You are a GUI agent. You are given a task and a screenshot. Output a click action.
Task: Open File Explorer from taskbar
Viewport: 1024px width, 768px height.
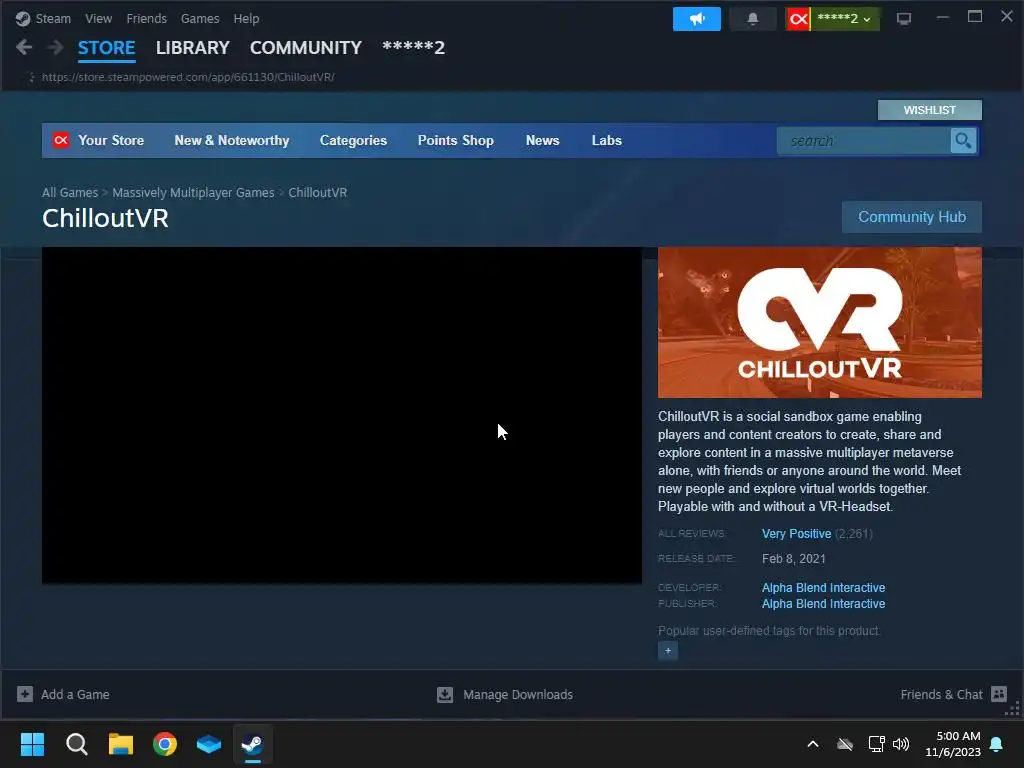coord(121,744)
